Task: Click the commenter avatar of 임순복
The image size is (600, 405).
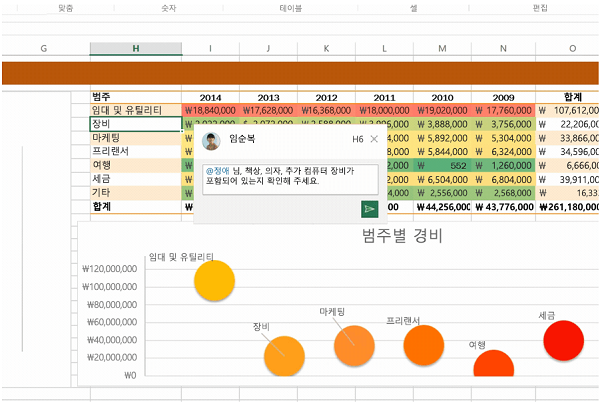Action: point(211,141)
